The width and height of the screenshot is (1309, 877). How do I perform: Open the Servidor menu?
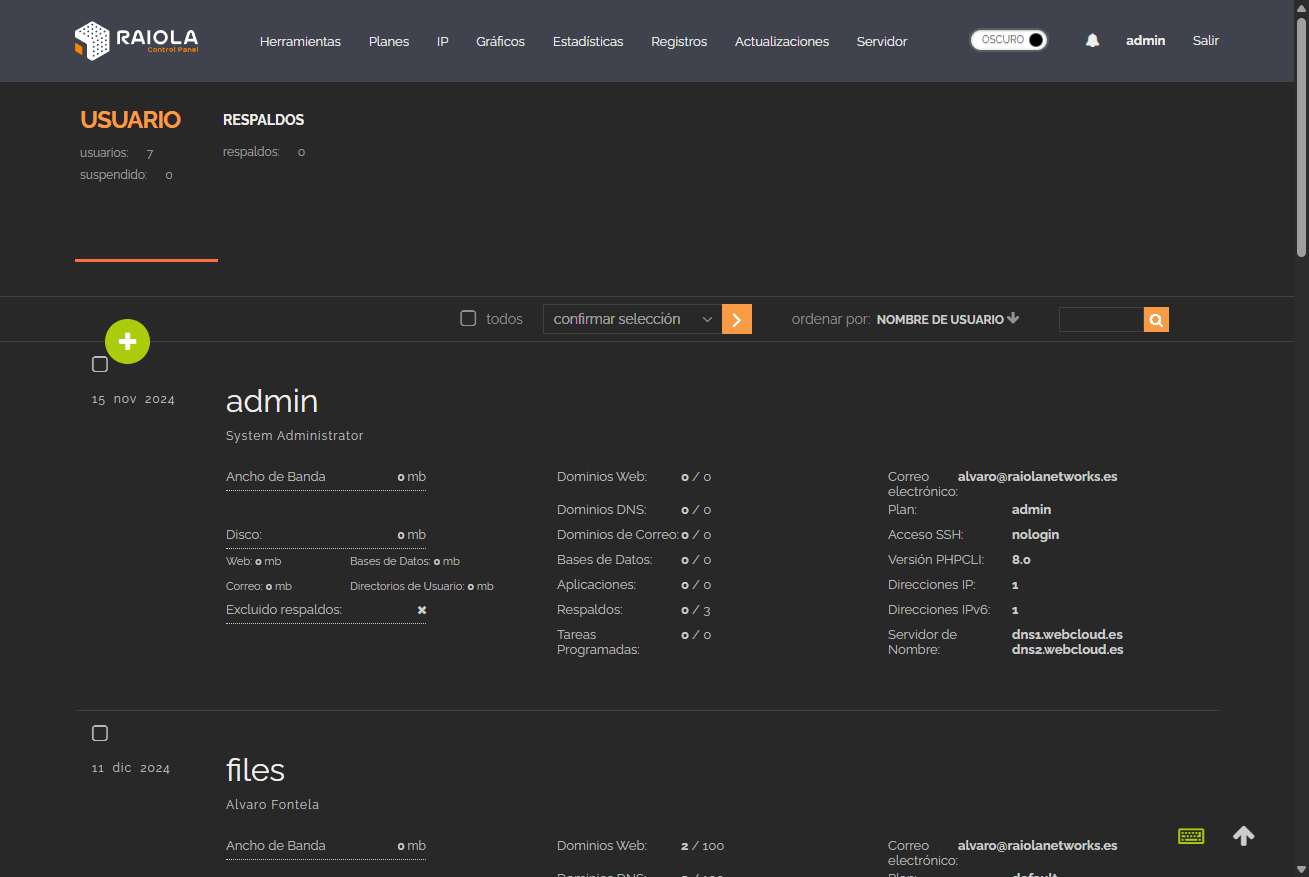click(x=882, y=41)
